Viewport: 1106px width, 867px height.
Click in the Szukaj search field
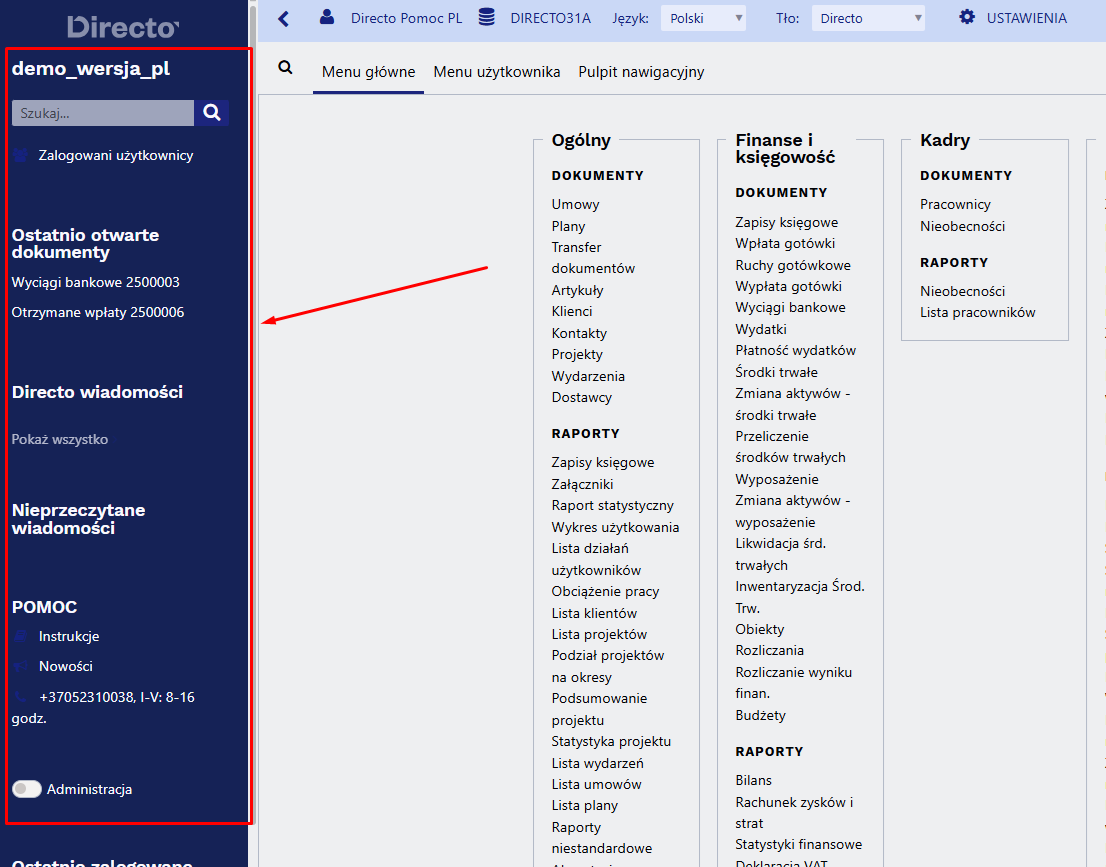pyautogui.click(x=103, y=113)
